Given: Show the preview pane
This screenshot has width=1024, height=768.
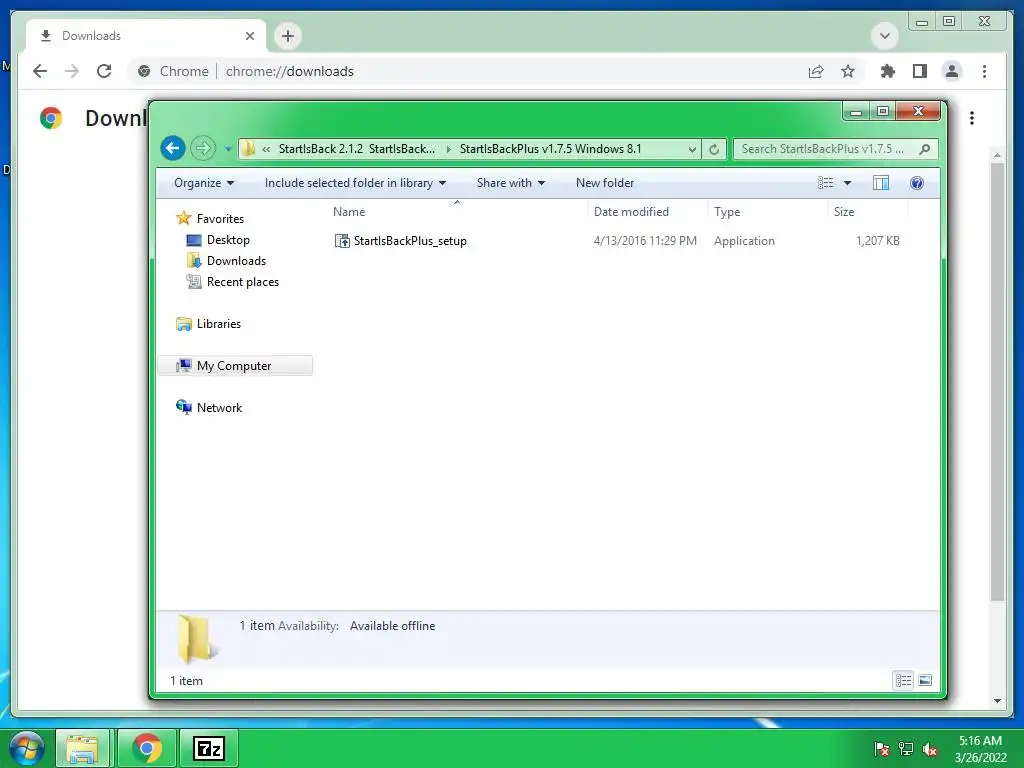Looking at the screenshot, I should [881, 183].
